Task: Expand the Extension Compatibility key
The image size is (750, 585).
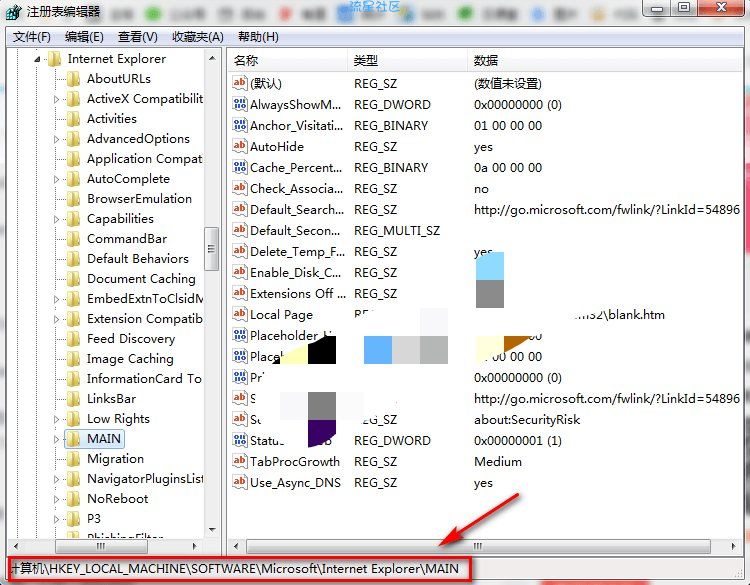Action: pyautogui.click(x=56, y=319)
